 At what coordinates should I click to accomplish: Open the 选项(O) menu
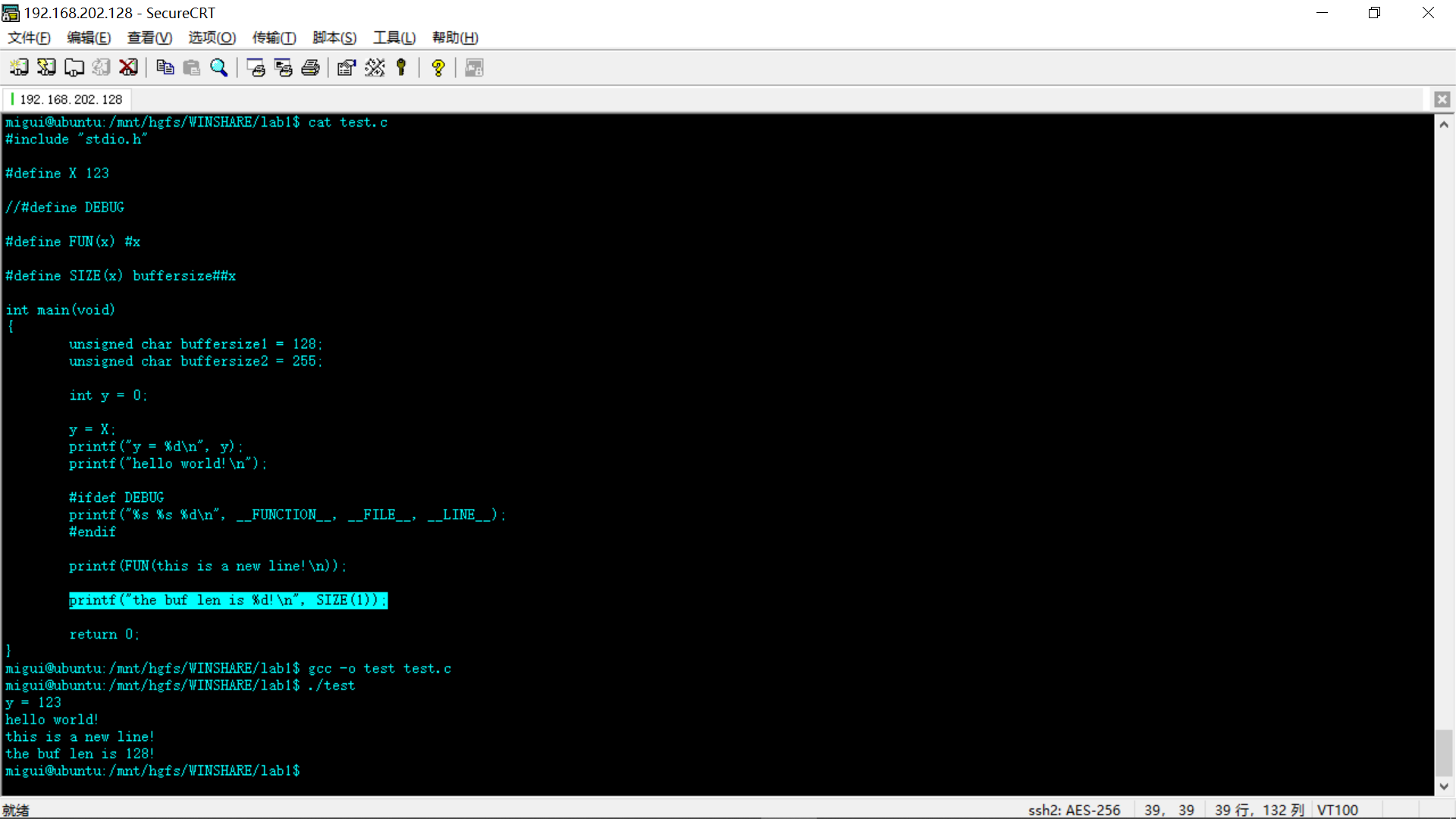point(212,37)
